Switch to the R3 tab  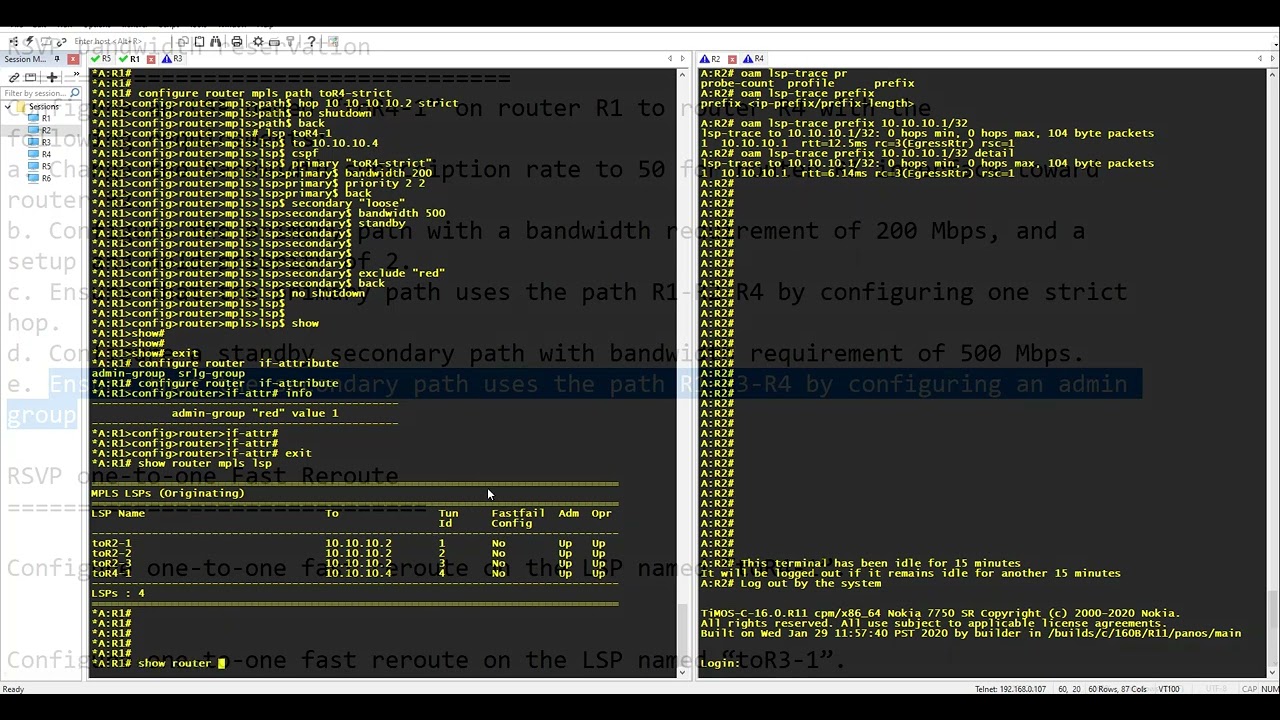tap(171, 59)
